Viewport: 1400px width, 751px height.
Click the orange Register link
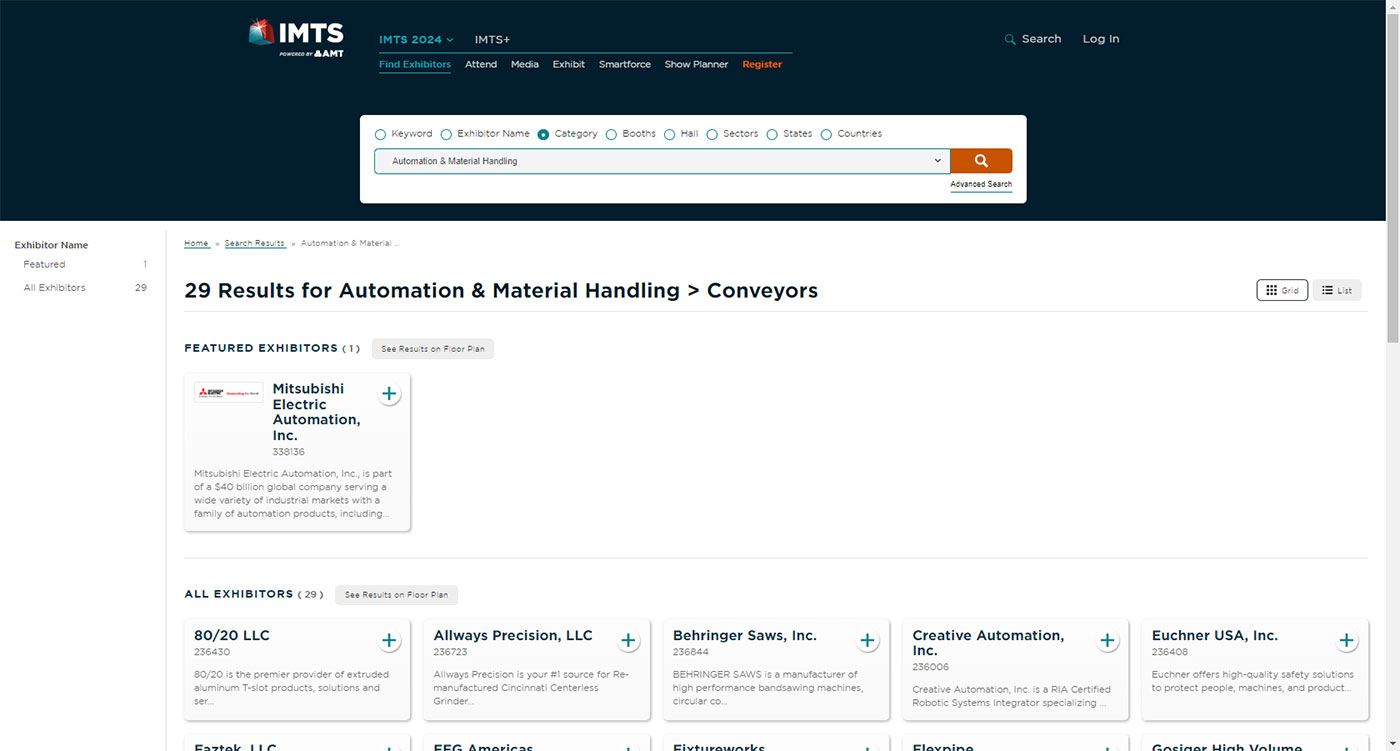[x=762, y=64]
